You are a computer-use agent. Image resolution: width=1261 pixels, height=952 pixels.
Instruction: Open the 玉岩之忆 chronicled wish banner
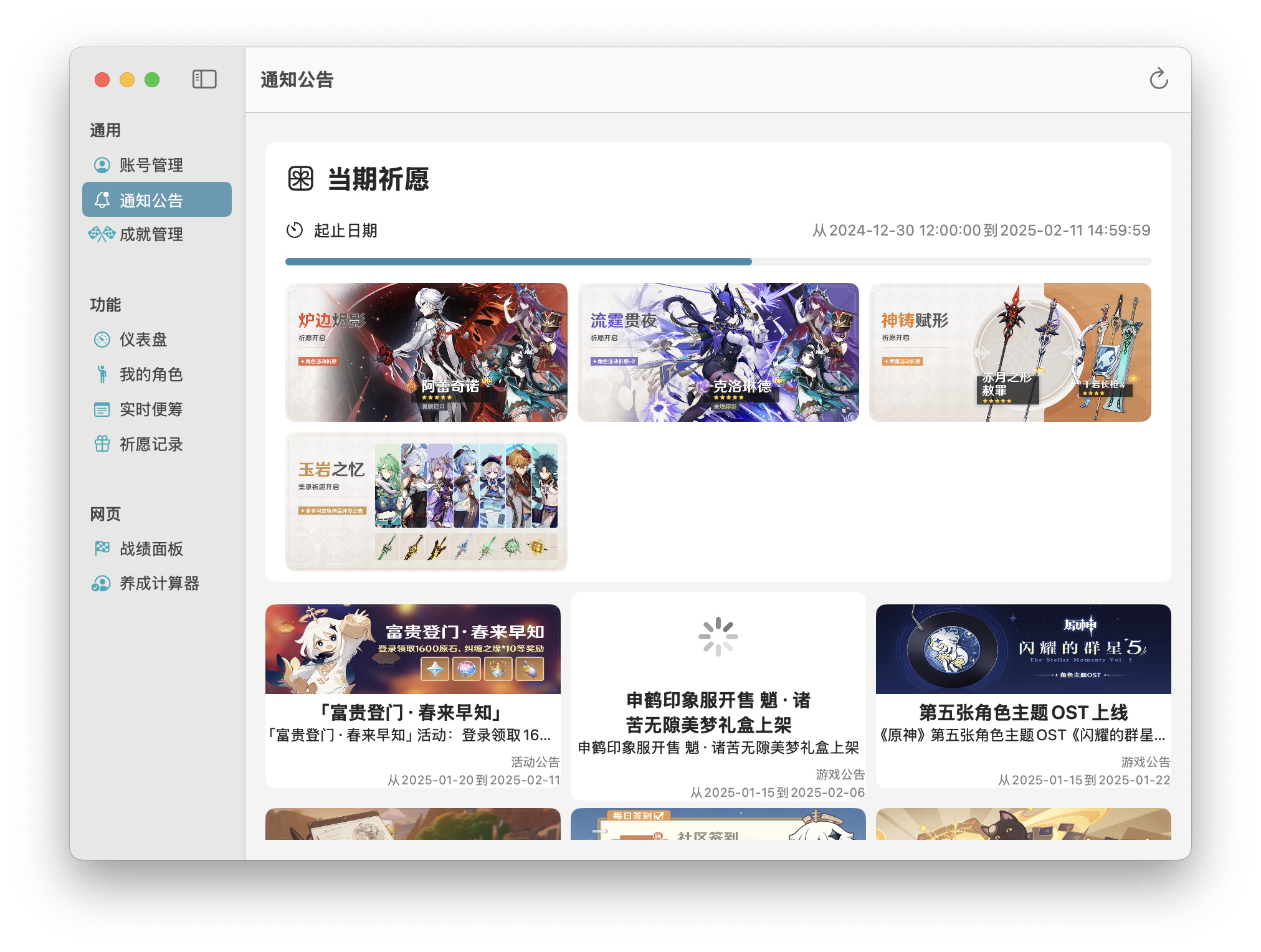(x=426, y=502)
